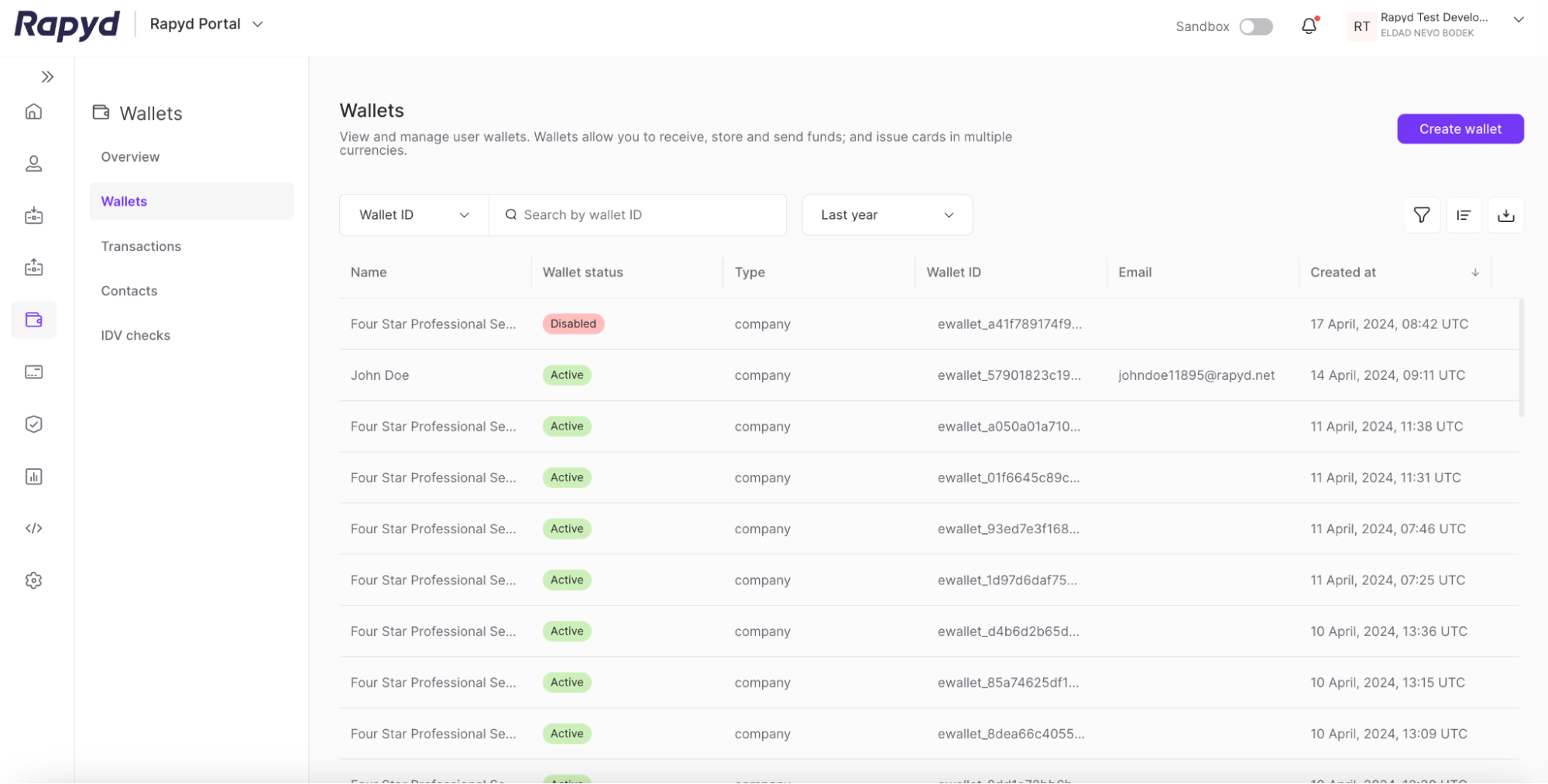
Task: Download the wallets list via export icon
Action: (x=1505, y=215)
